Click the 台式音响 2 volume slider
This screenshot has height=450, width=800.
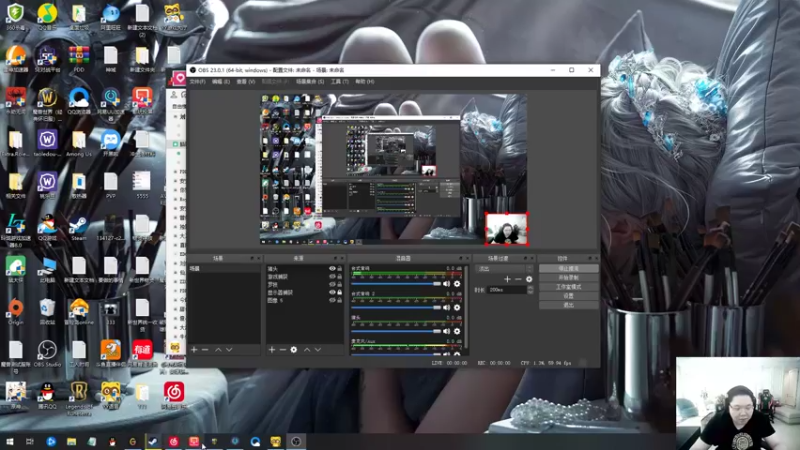point(395,308)
